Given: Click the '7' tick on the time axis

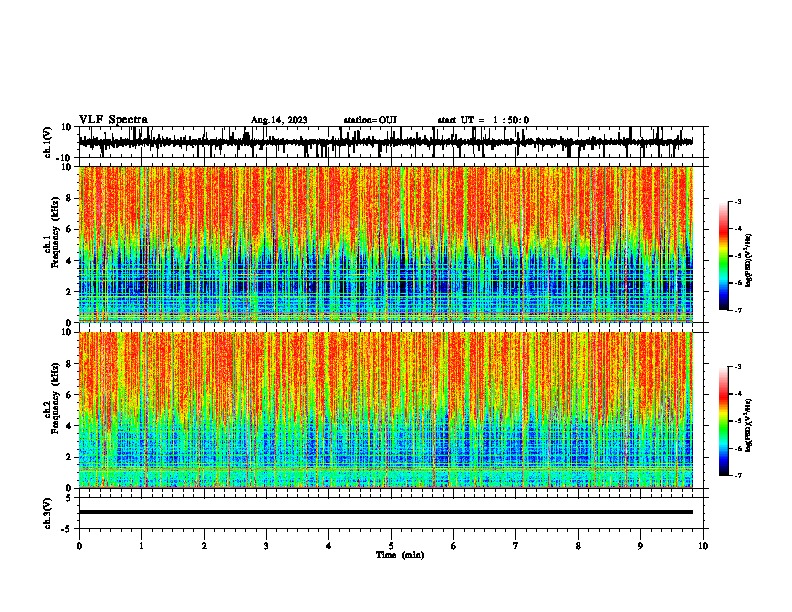Looking at the screenshot, I should click(x=516, y=546).
